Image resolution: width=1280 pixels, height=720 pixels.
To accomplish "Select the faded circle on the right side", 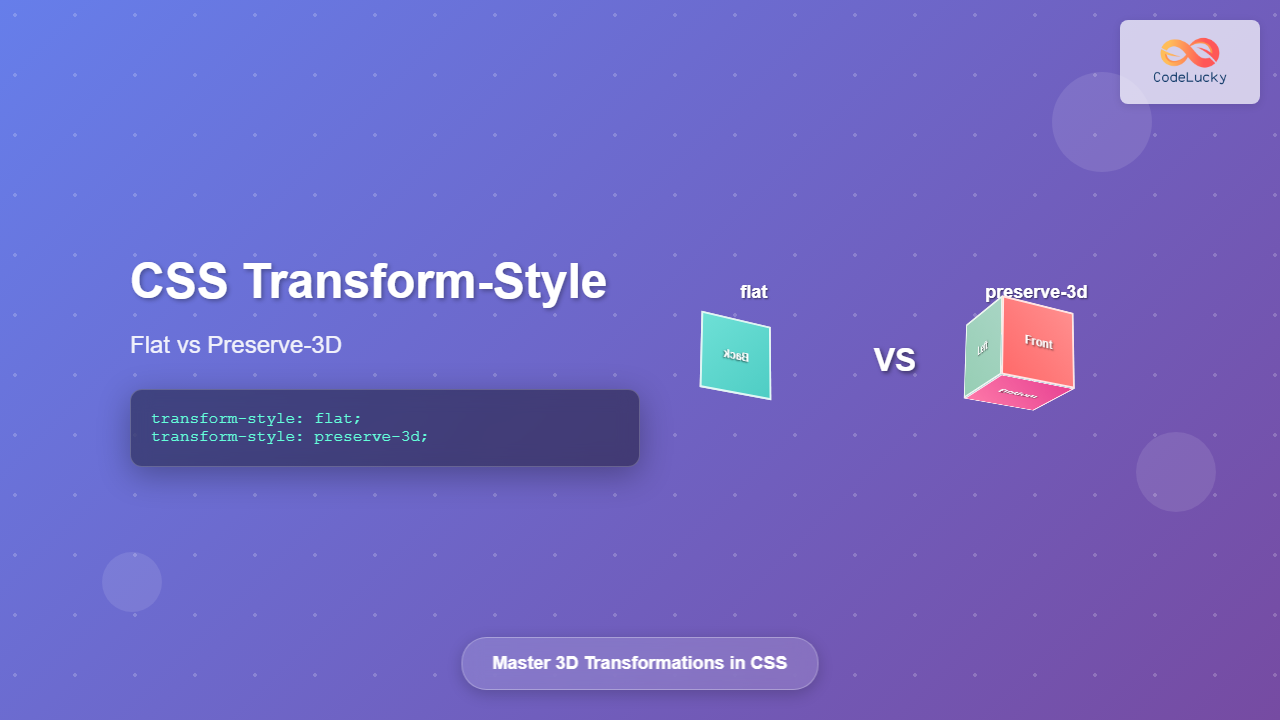I will (1176, 471).
